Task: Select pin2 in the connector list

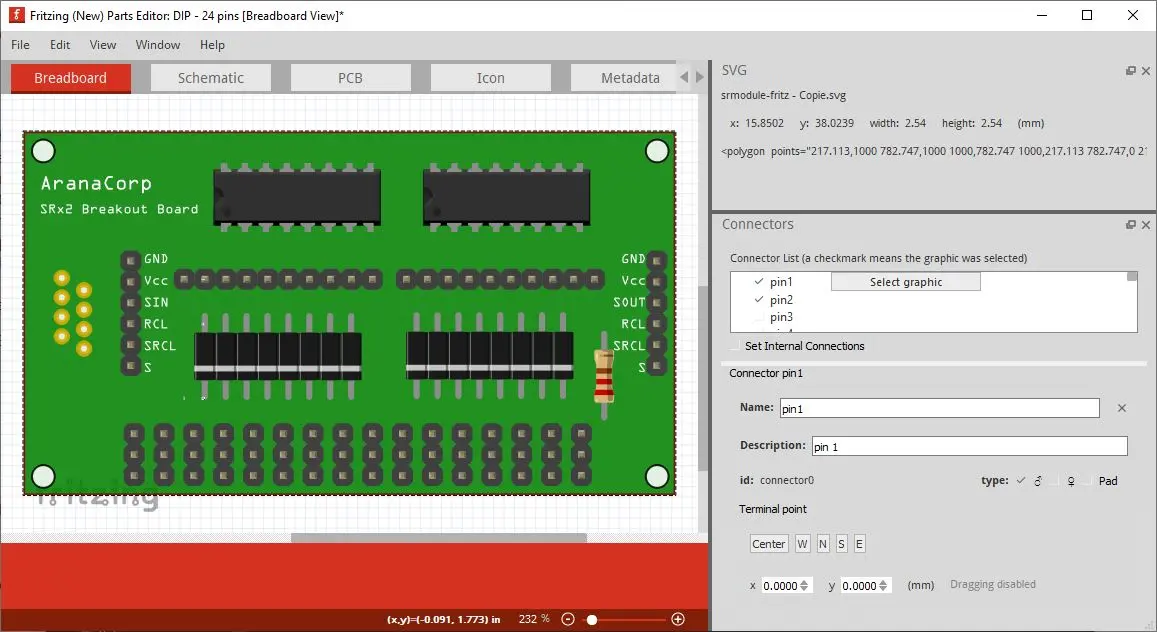Action: [781, 300]
